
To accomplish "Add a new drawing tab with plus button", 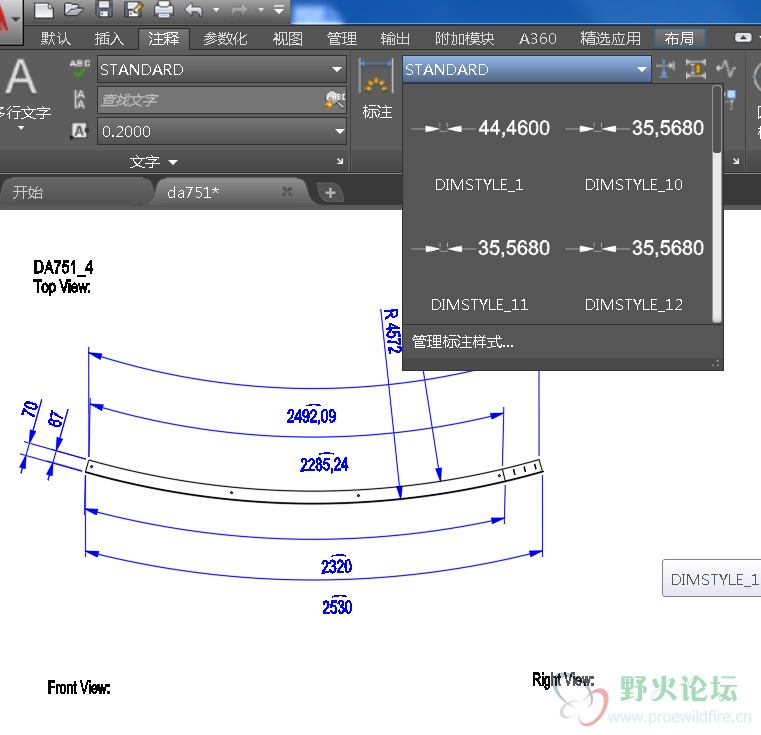I will (x=330, y=193).
